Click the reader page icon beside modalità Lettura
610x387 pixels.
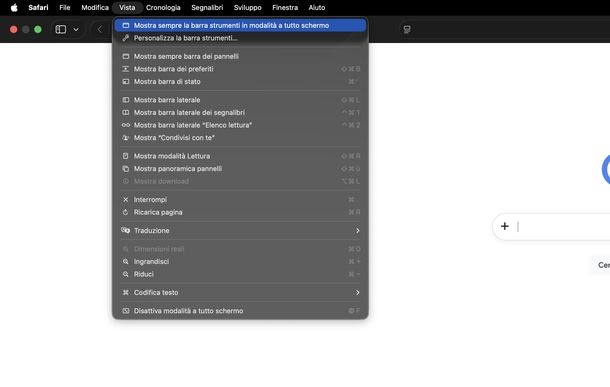pos(126,156)
